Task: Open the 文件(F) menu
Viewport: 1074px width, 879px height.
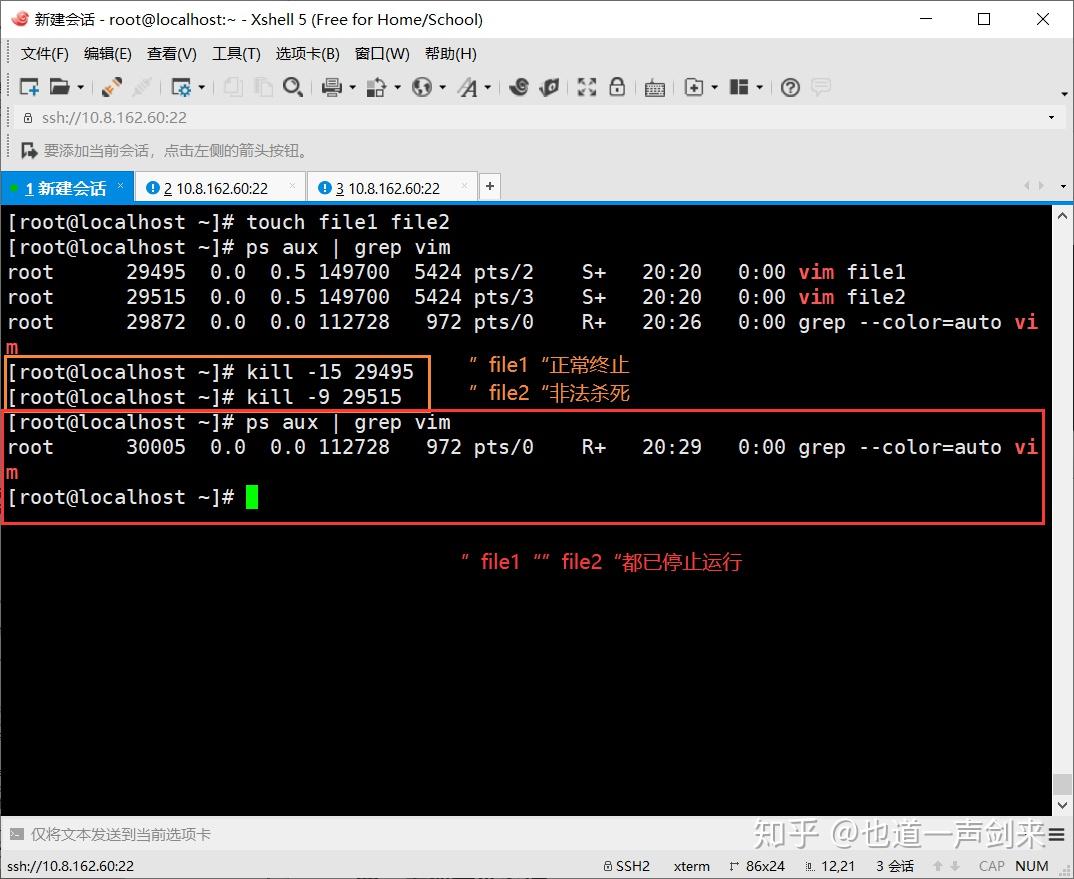Action: coord(45,53)
